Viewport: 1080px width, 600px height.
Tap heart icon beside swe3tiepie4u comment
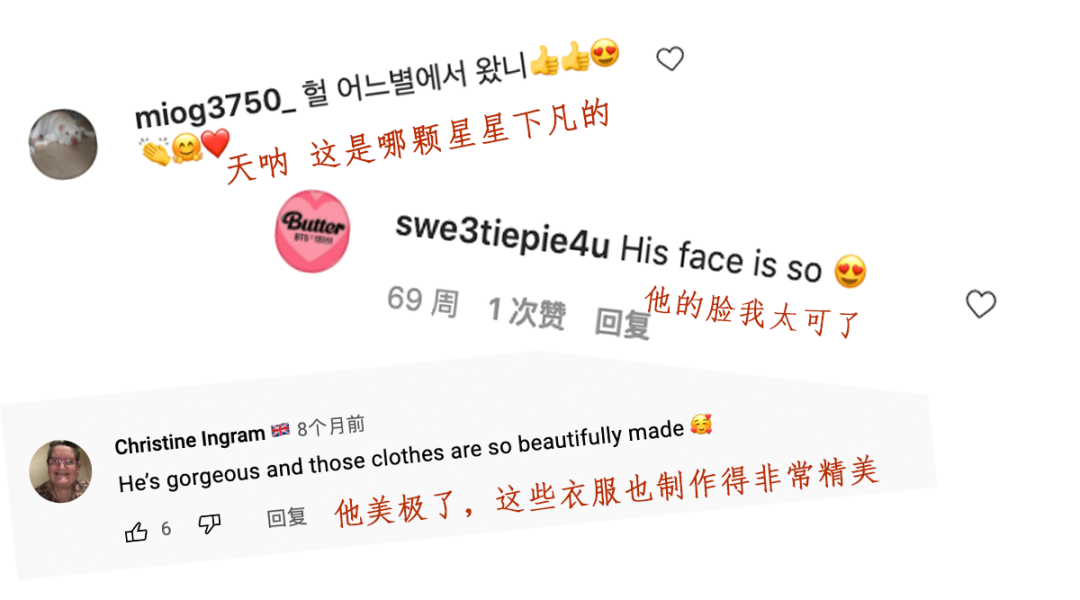coord(980,304)
